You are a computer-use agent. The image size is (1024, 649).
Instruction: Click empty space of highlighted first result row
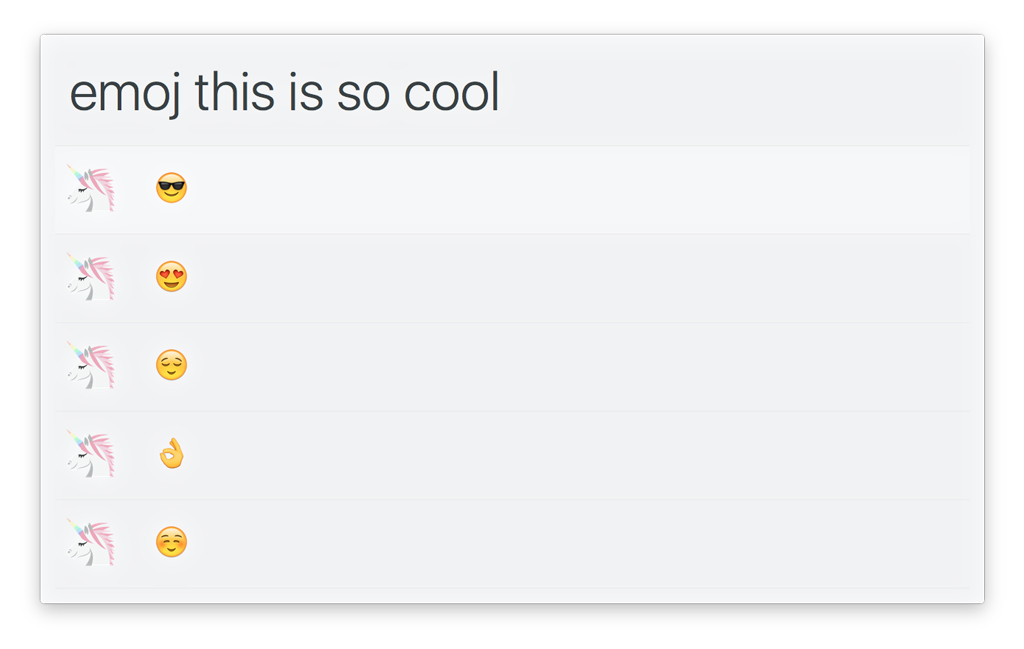tap(580, 189)
